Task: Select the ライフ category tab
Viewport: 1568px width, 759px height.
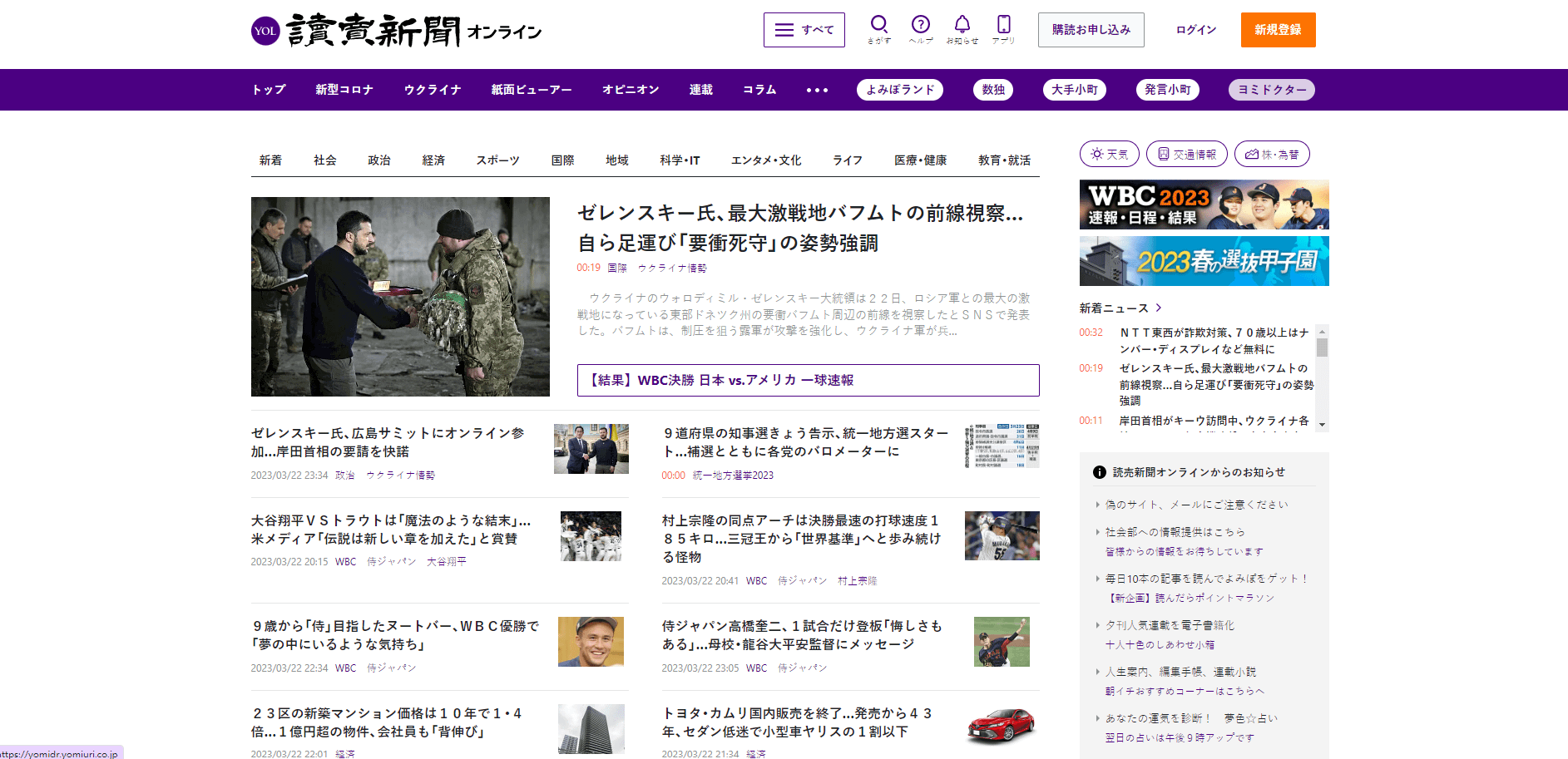Action: click(848, 160)
